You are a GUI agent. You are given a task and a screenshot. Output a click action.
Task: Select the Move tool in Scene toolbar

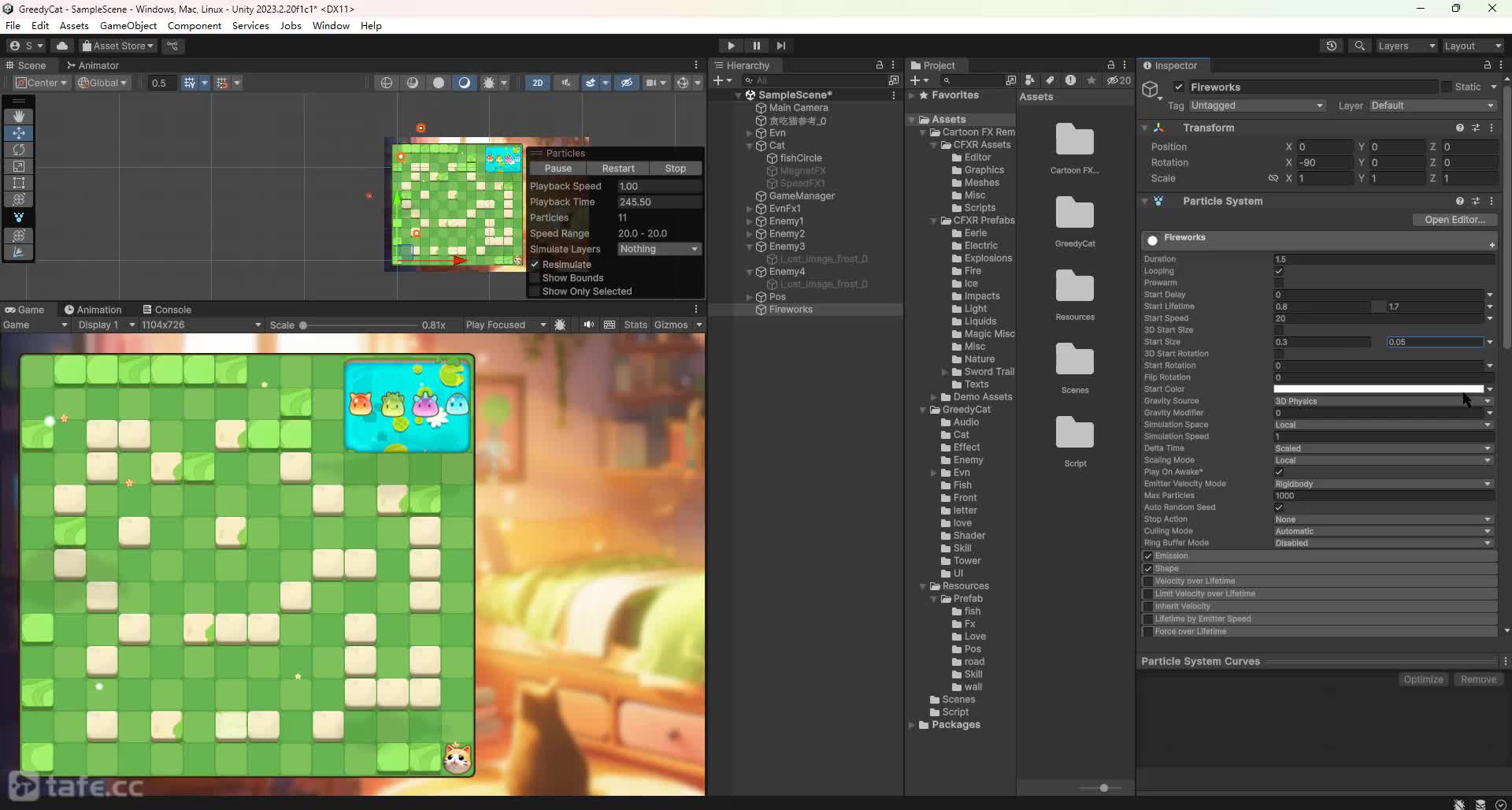click(19, 133)
